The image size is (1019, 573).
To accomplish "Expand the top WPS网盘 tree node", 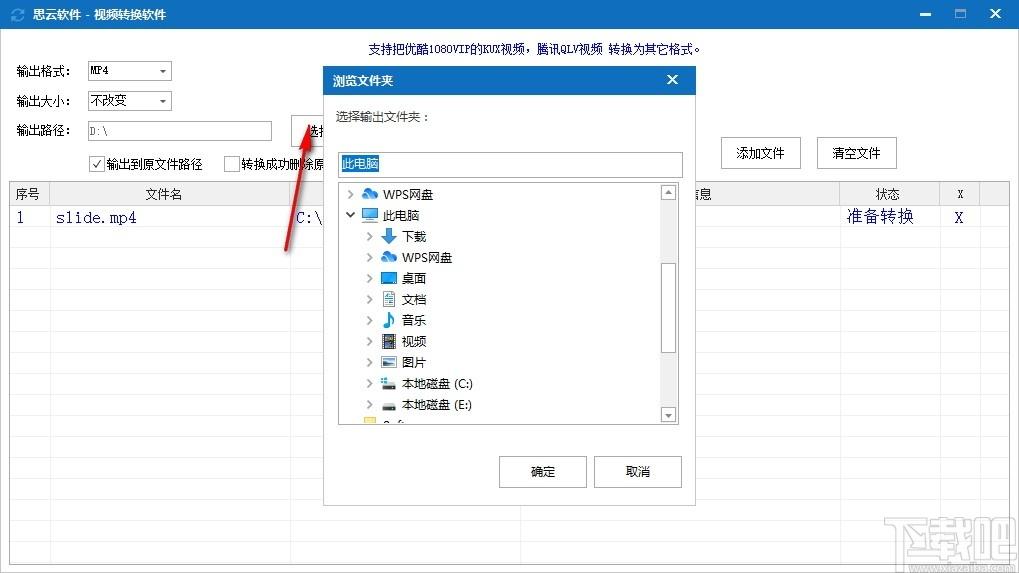I will coord(350,194).
